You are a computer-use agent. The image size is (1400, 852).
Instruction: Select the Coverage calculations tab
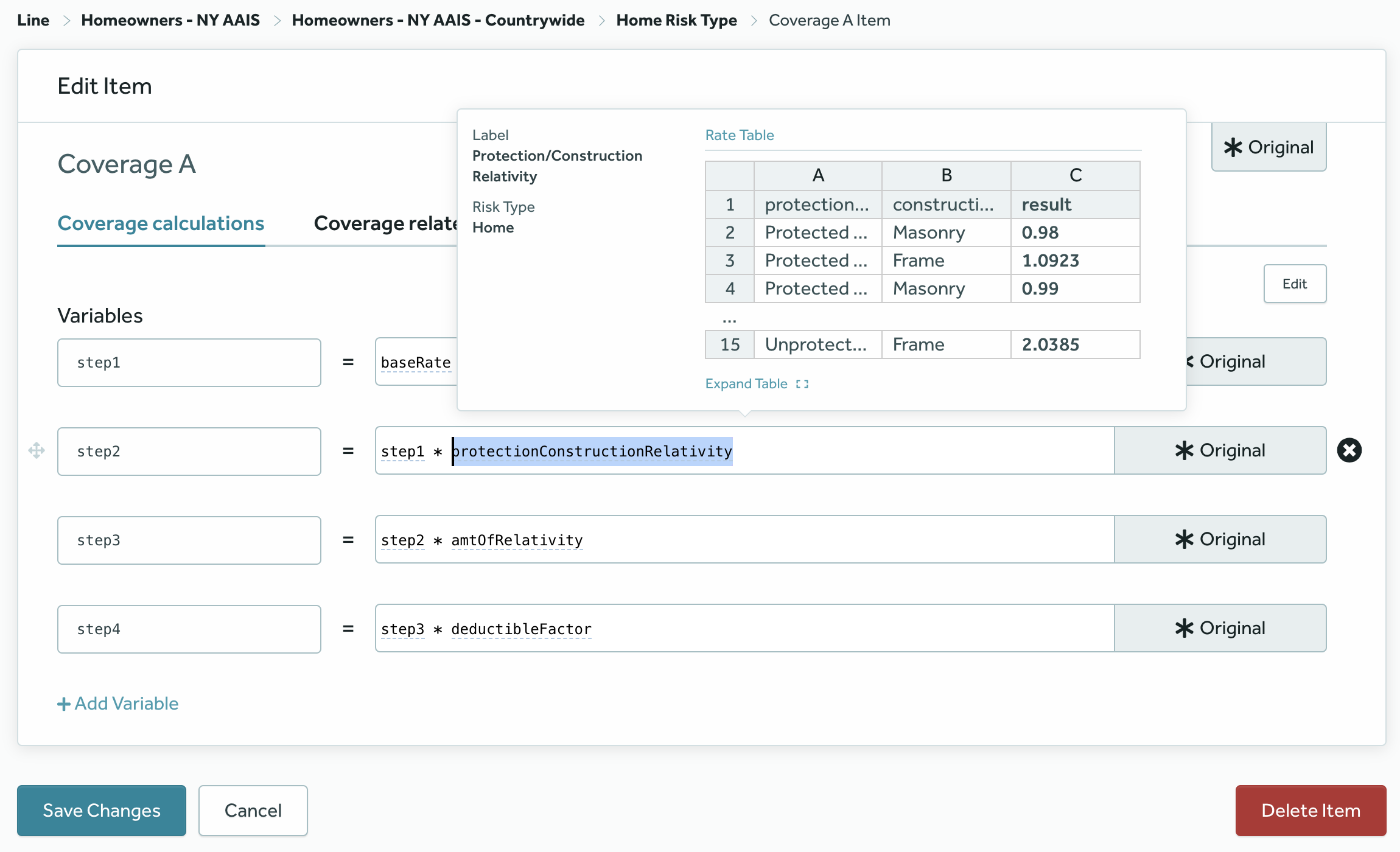(161, 223)
